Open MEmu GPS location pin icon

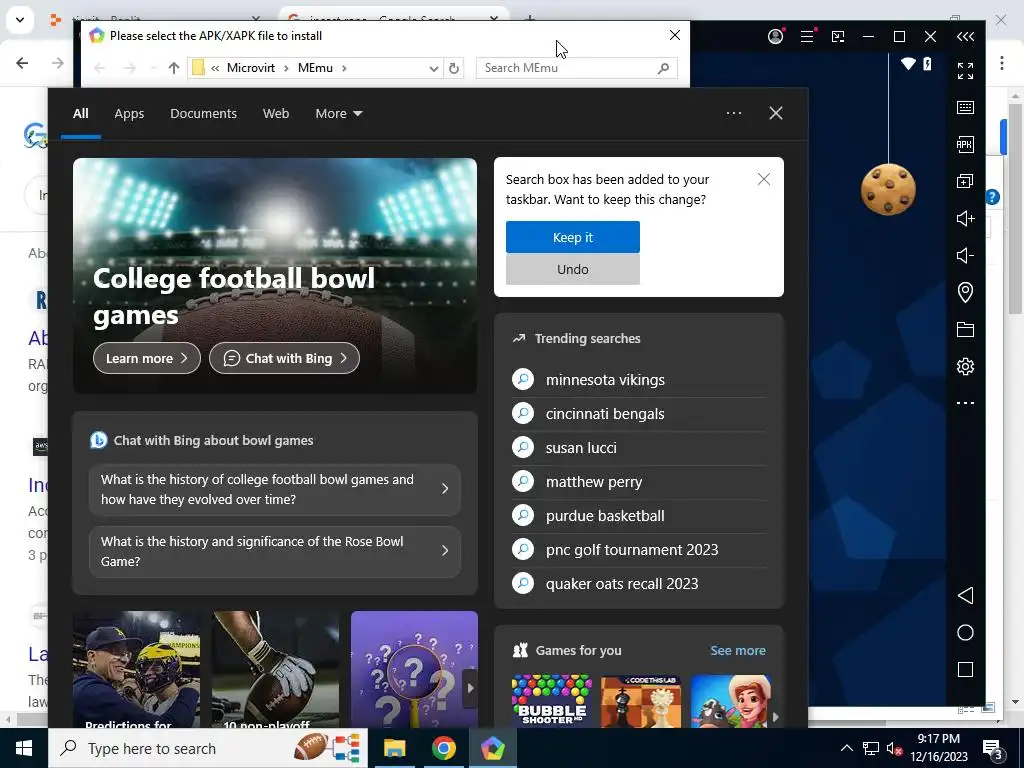coord(965,292)
